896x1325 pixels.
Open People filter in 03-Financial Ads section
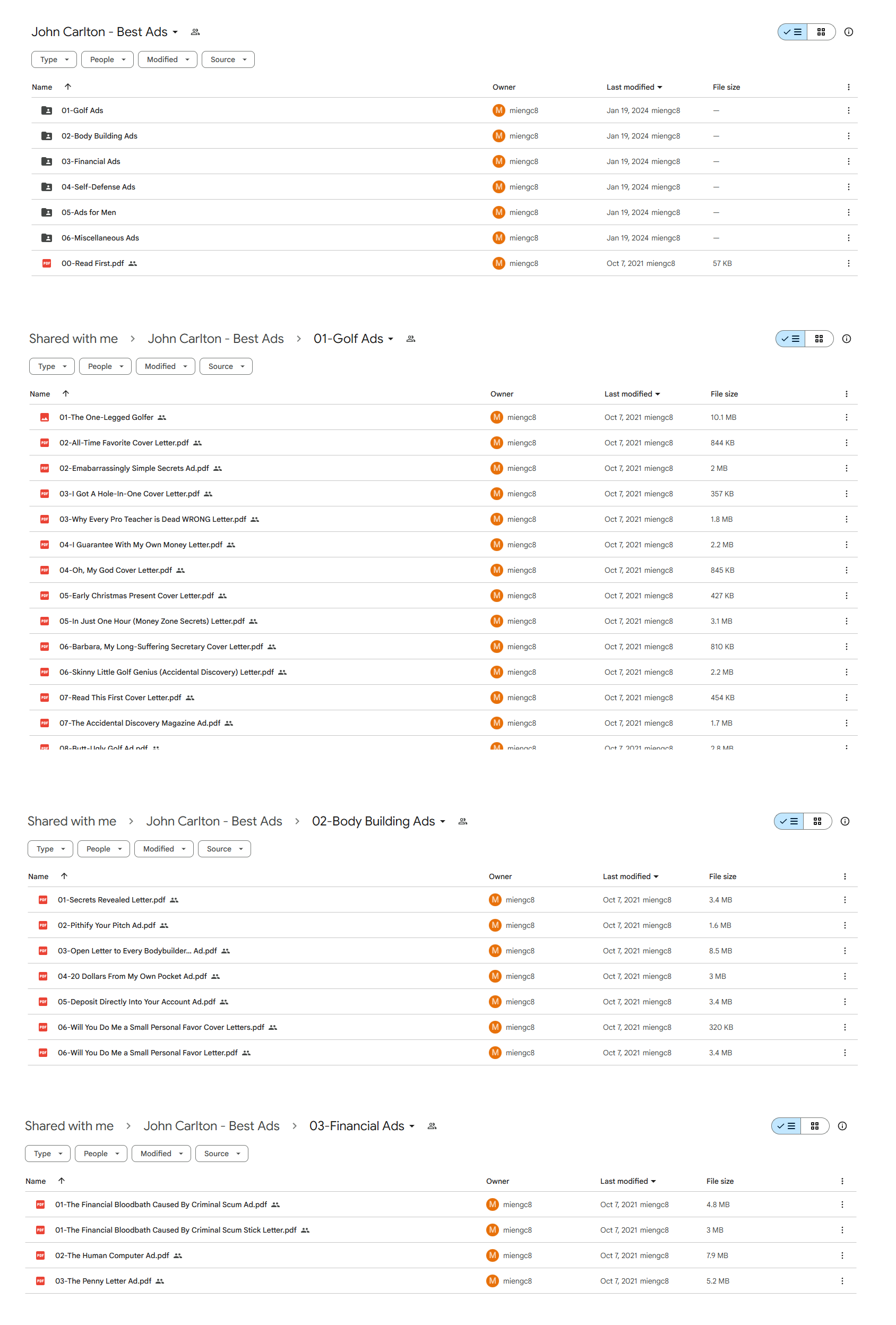coord(101,1154)
